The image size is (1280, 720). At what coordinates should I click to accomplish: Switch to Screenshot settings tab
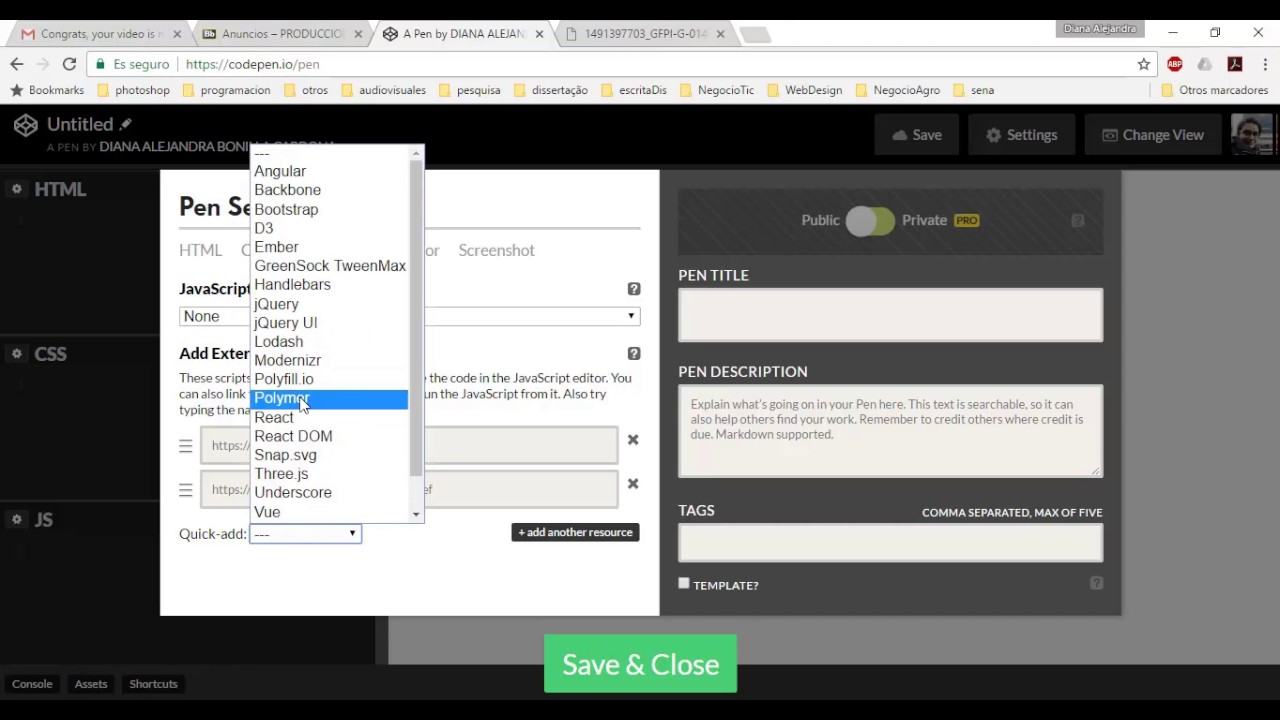496,250
